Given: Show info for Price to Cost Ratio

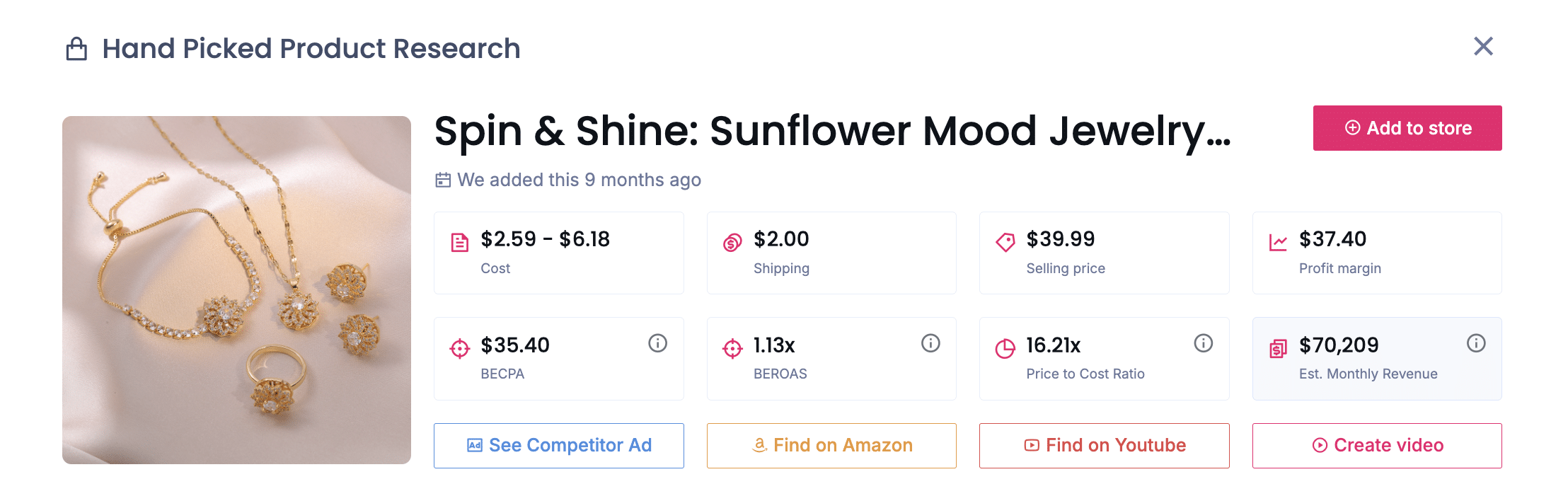Looking at the screenshot, I should 1203,344.
